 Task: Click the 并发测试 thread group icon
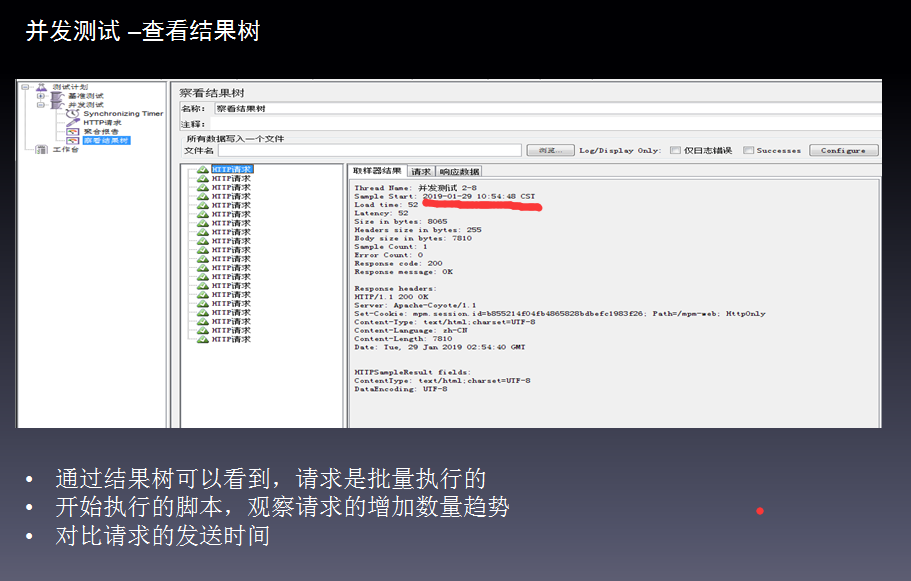[57, 105]
